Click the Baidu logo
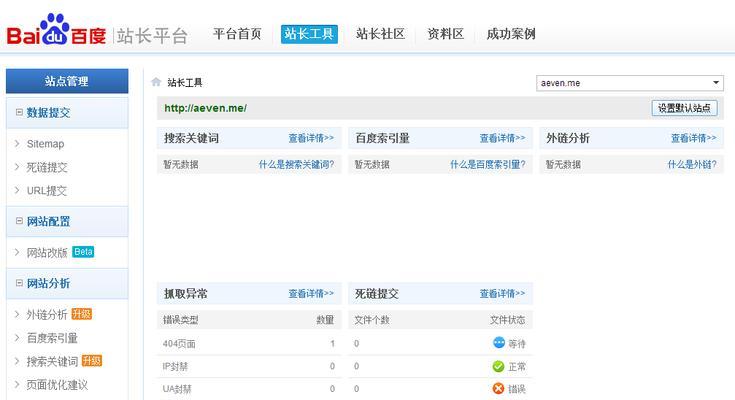Image resolution: width=735 pixels, height=400 pixels. tap(56, 30)
